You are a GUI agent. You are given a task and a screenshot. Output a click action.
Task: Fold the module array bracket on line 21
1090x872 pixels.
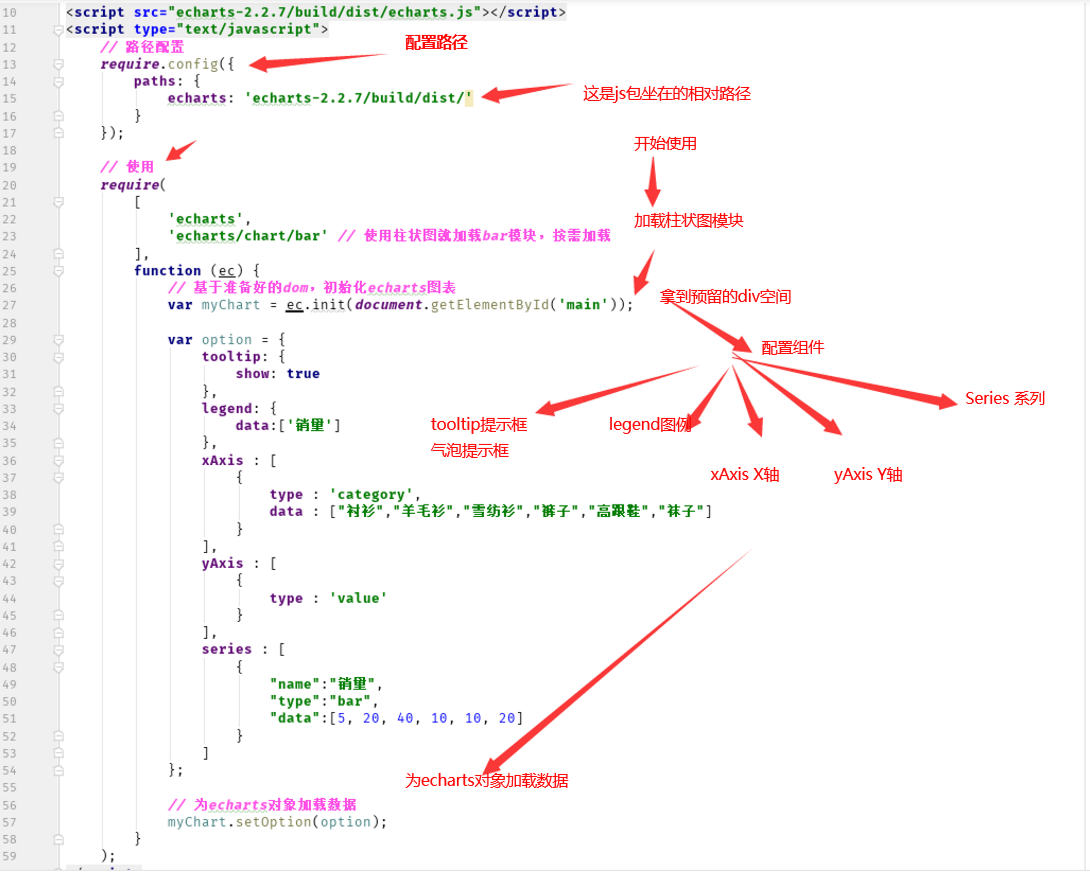coord(58,202)
